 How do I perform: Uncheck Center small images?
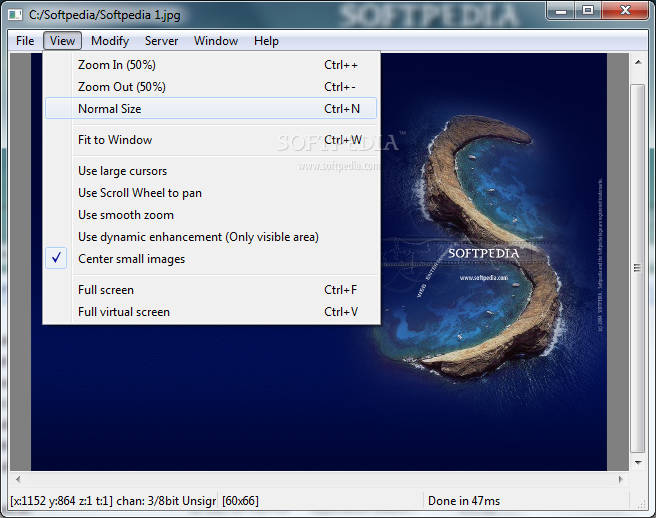(x=211, y=259)
